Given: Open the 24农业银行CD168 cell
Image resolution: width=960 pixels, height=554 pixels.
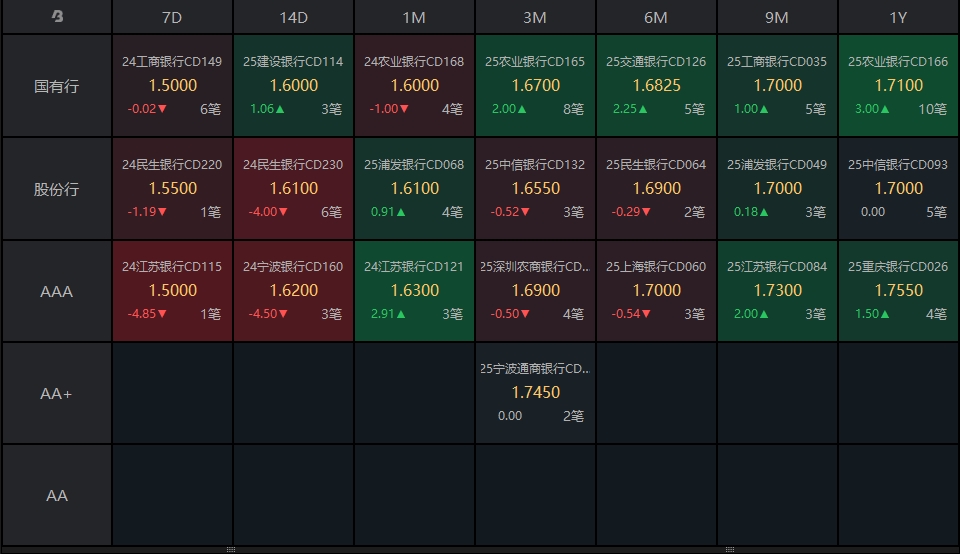Looking at the screenshot, I should coord(414,86).
